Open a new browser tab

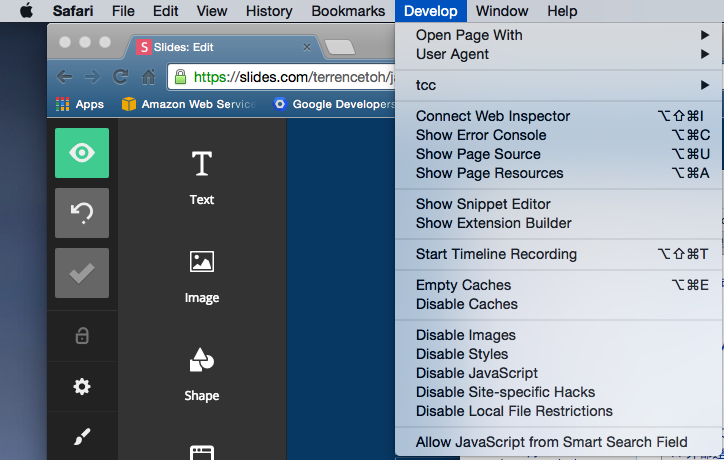(340, 47)
